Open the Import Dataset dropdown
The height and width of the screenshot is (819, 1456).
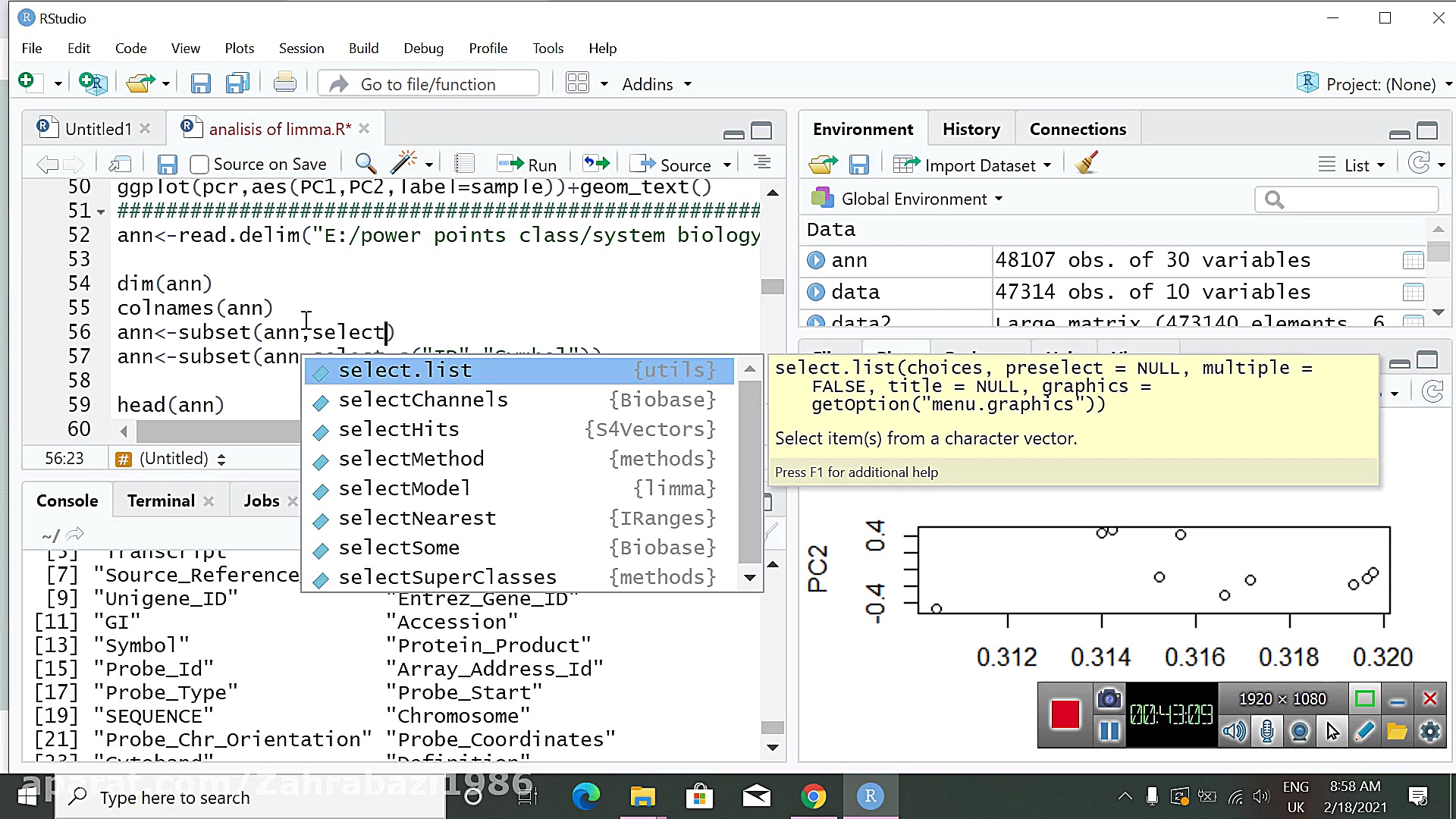point(973,165)
